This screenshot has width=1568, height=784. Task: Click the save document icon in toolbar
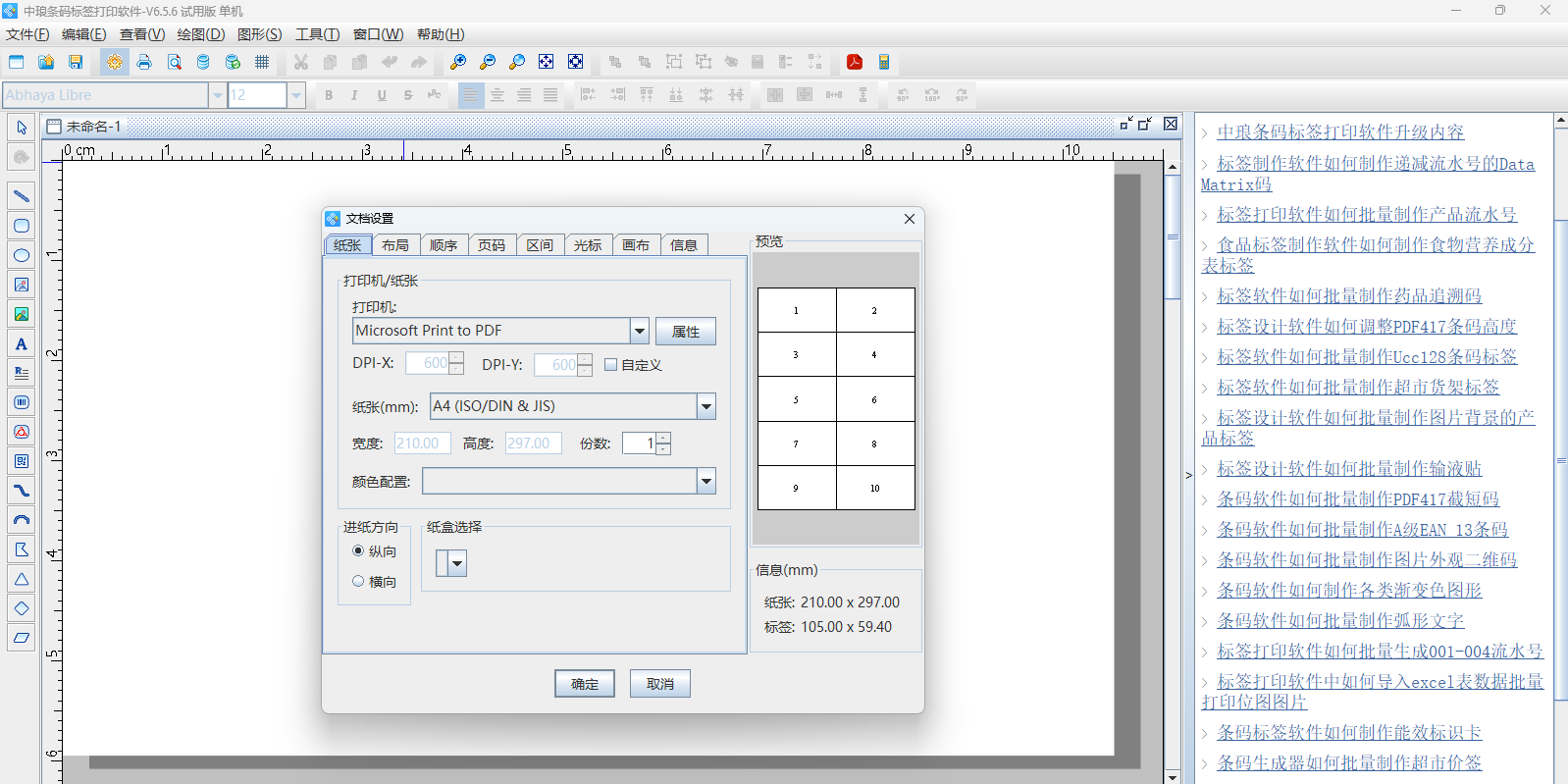[76, 62]
